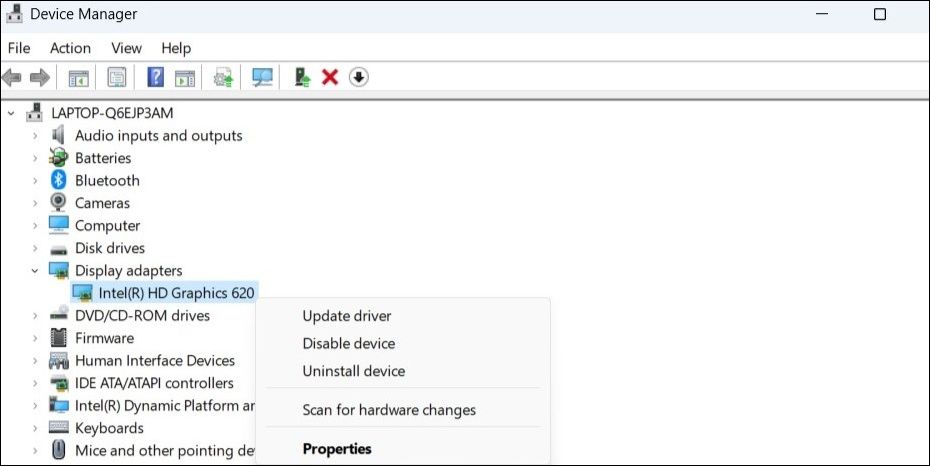Click the DVD/CD-ROM drives disc icon
The height and width of the screenshot is (466, 930).
tap(59, 315)
